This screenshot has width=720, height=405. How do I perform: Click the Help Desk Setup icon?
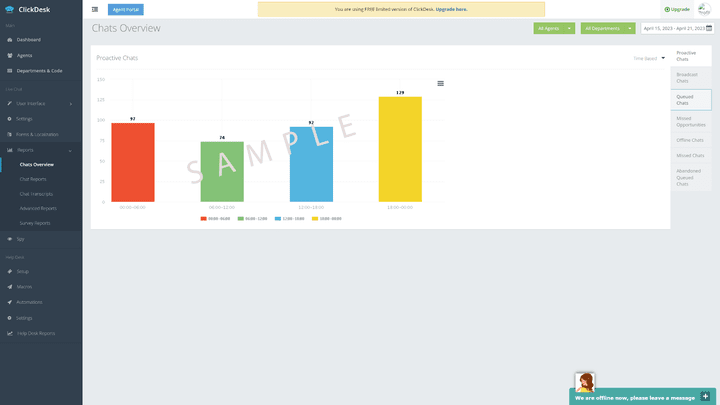pyautogui.click(x=10, y=271)
